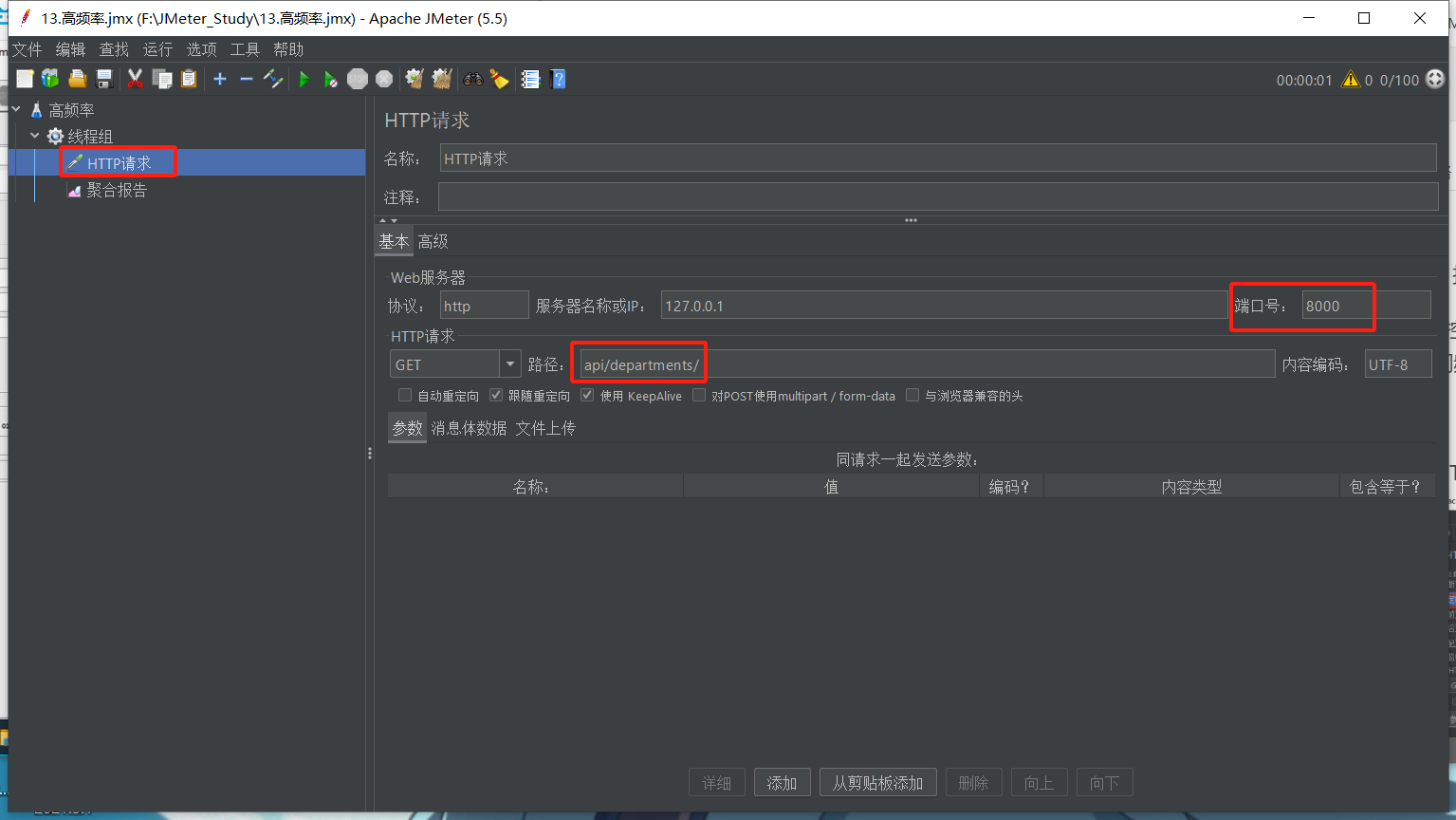
Task: Enable 与浏览器兼容的头 checkbox
Action: coord(912,395)
